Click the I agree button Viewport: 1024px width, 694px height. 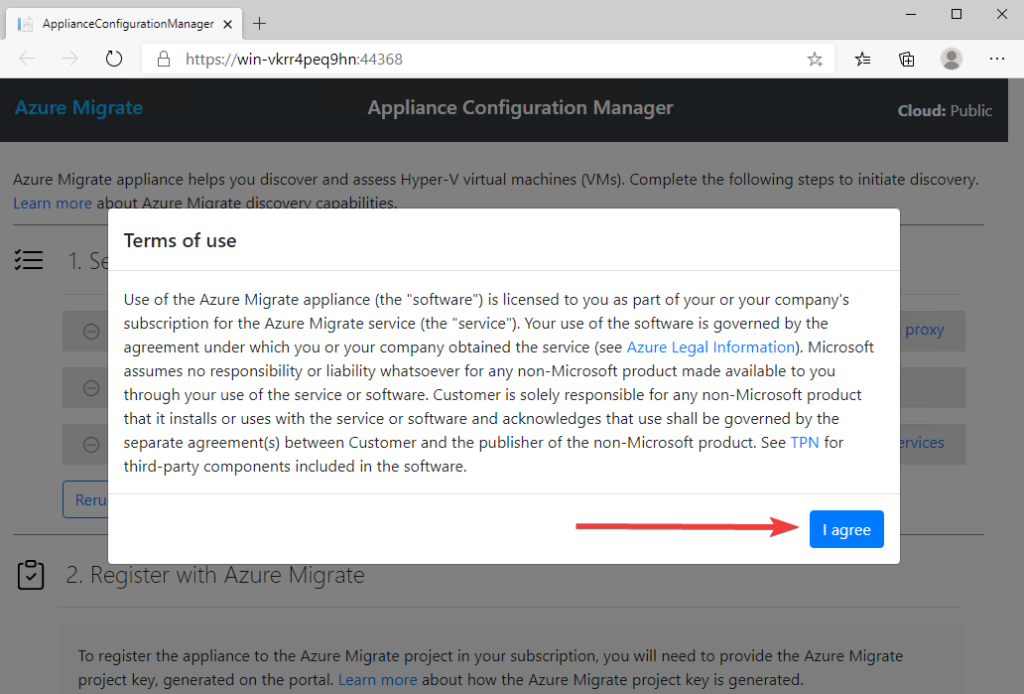(846, 529)
